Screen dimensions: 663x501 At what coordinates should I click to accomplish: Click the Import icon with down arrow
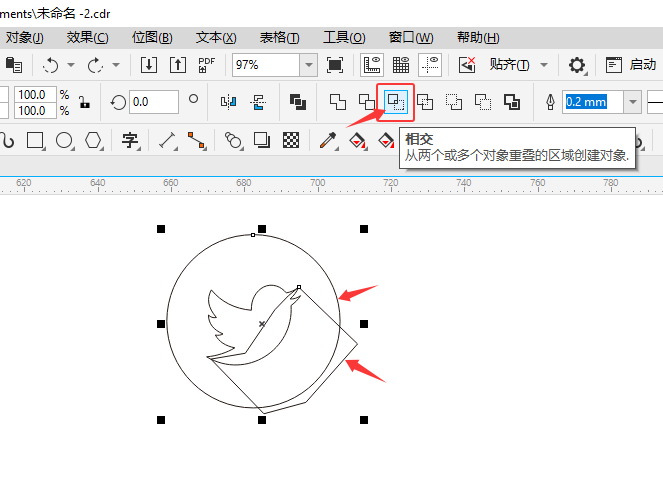pyautogui.click(x=149, y=65)
